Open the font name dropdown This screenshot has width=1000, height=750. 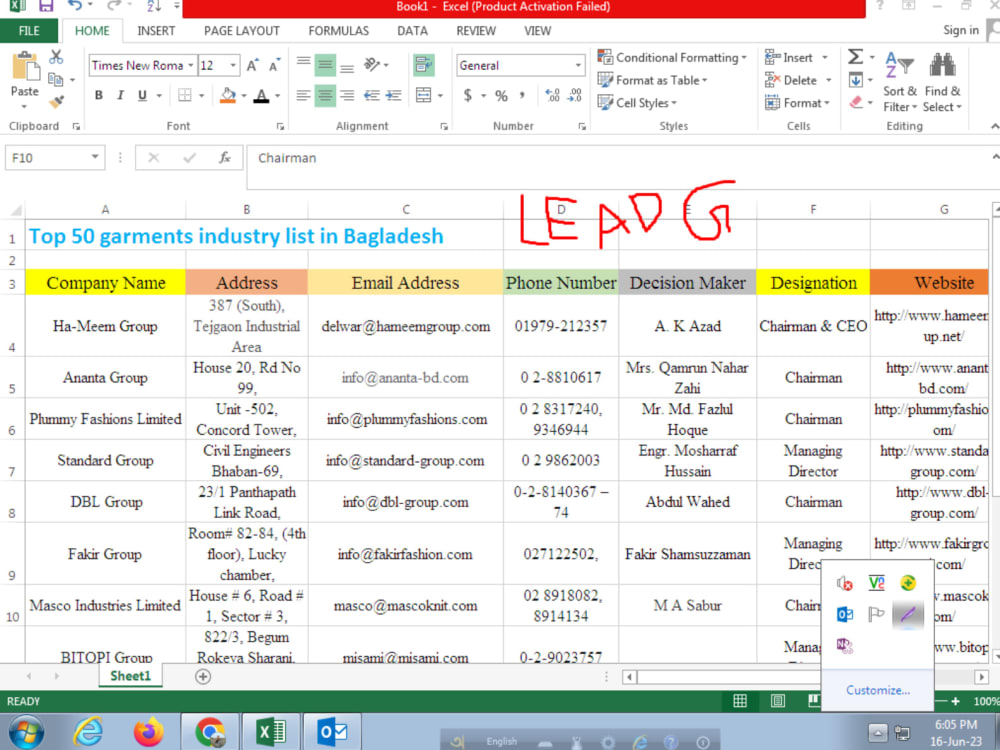pyautogui.click(x=191, y=65)
